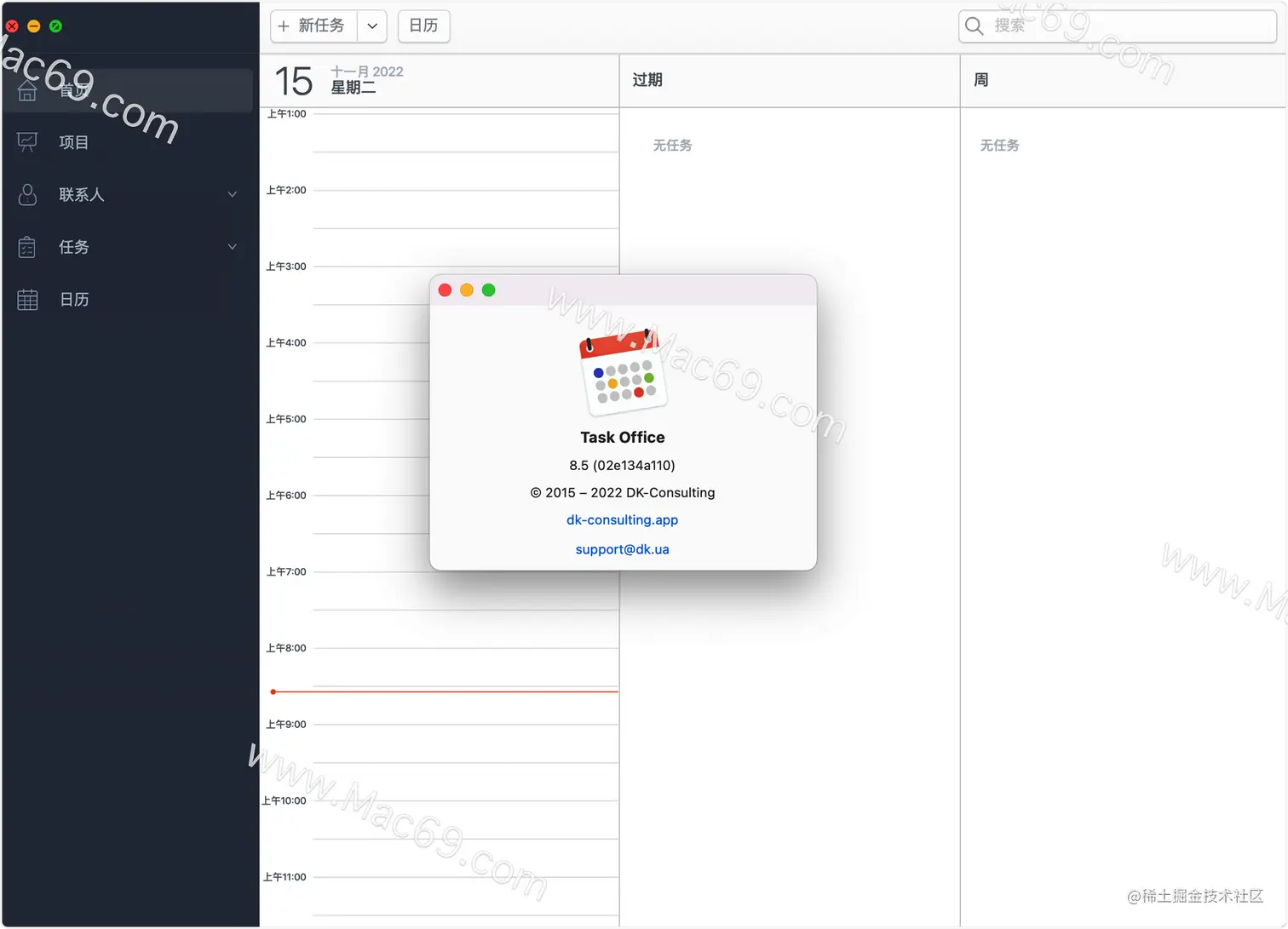Click 无任务 under the 周 column
This screenshot has width=1288, height=929.
(1000, 146)
